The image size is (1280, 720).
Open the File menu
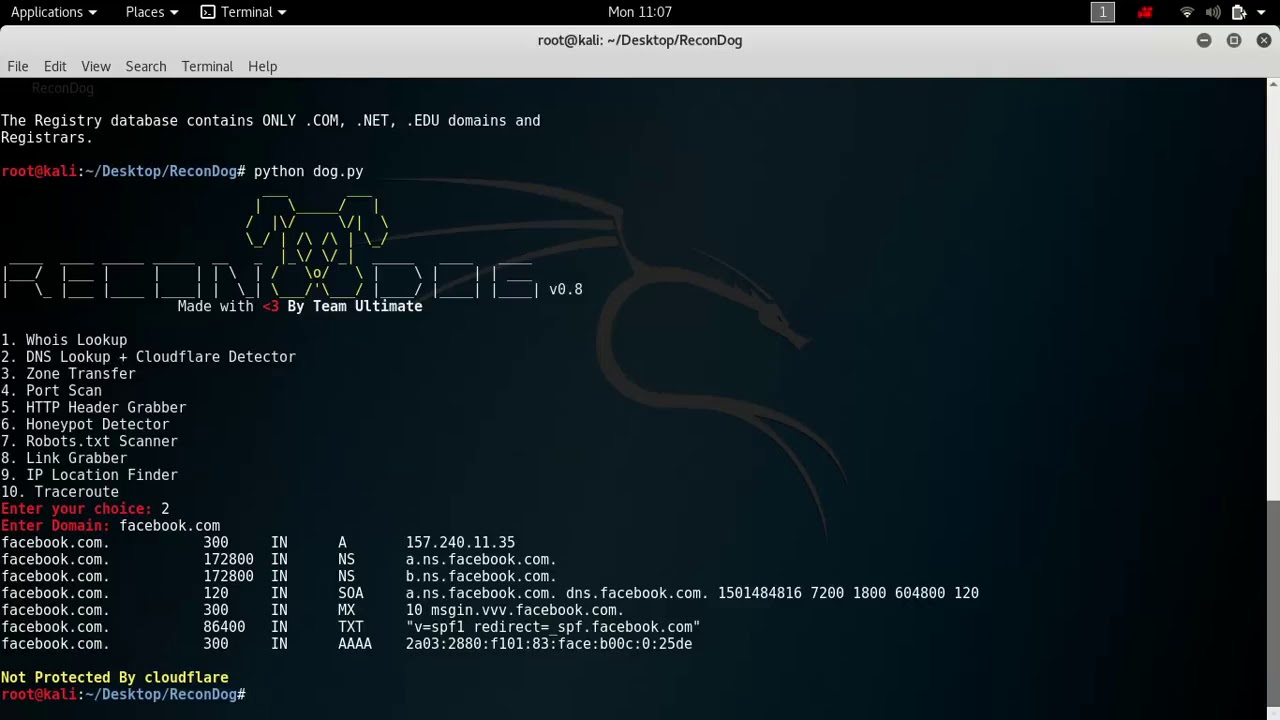pos(18,66)
